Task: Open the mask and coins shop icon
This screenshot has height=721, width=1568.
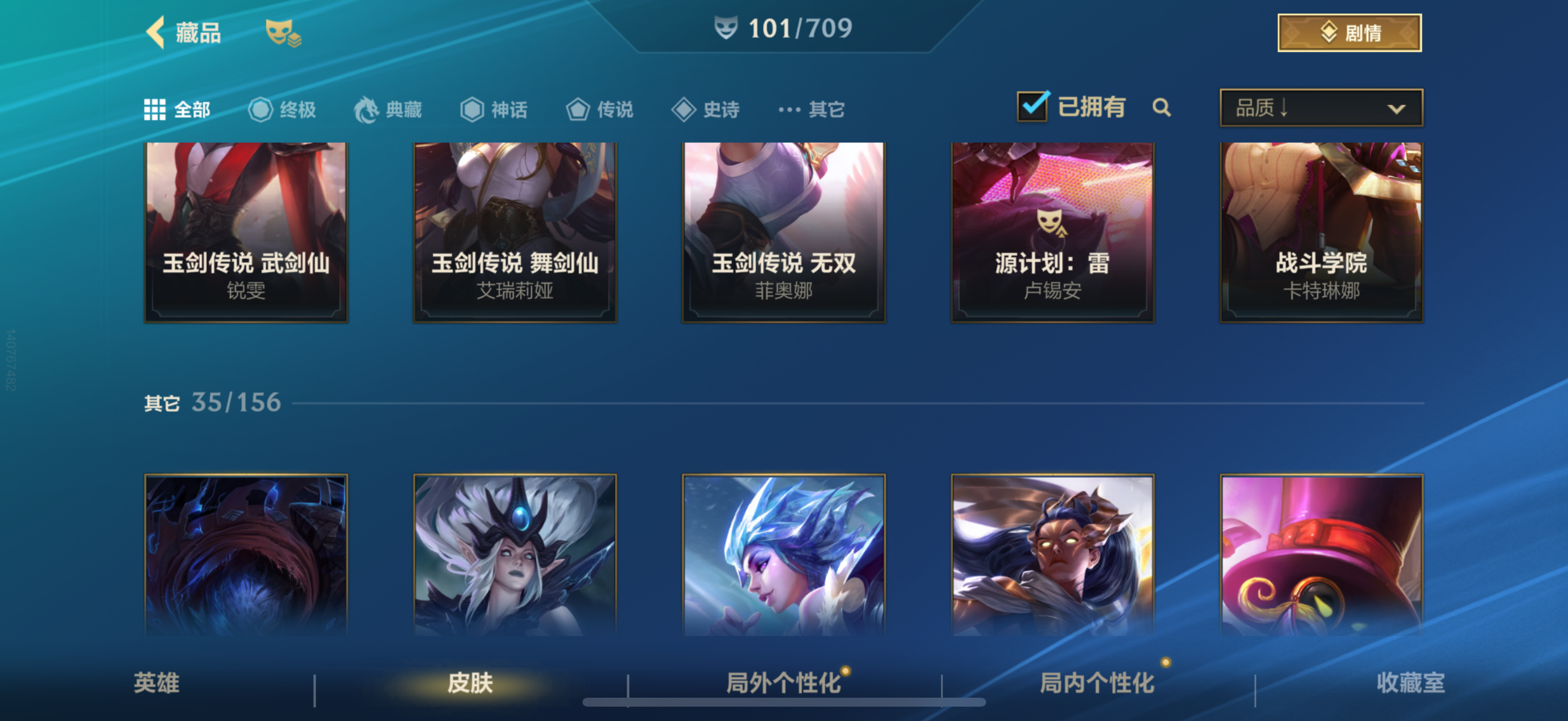Action: click(x=283, y=33)
